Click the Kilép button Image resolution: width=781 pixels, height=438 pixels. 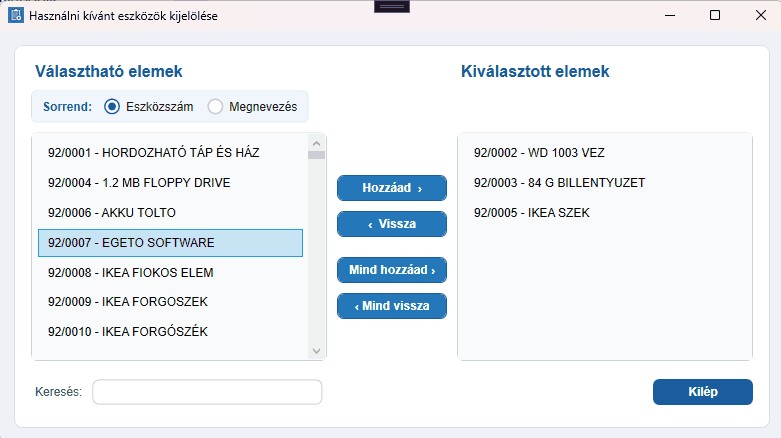[703, 392]
